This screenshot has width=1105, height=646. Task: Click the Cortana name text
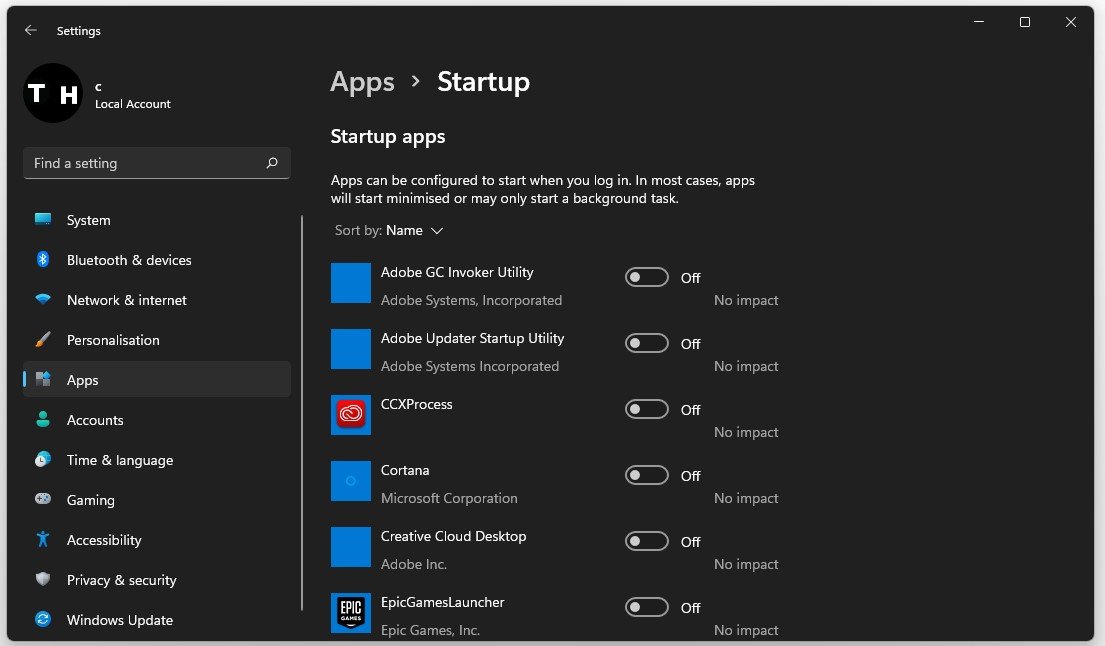405,471
